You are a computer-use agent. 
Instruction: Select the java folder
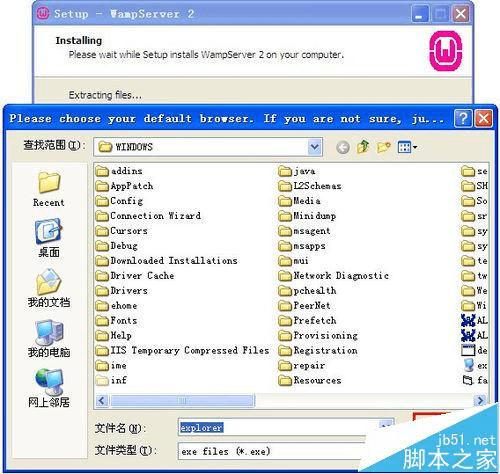297,171
